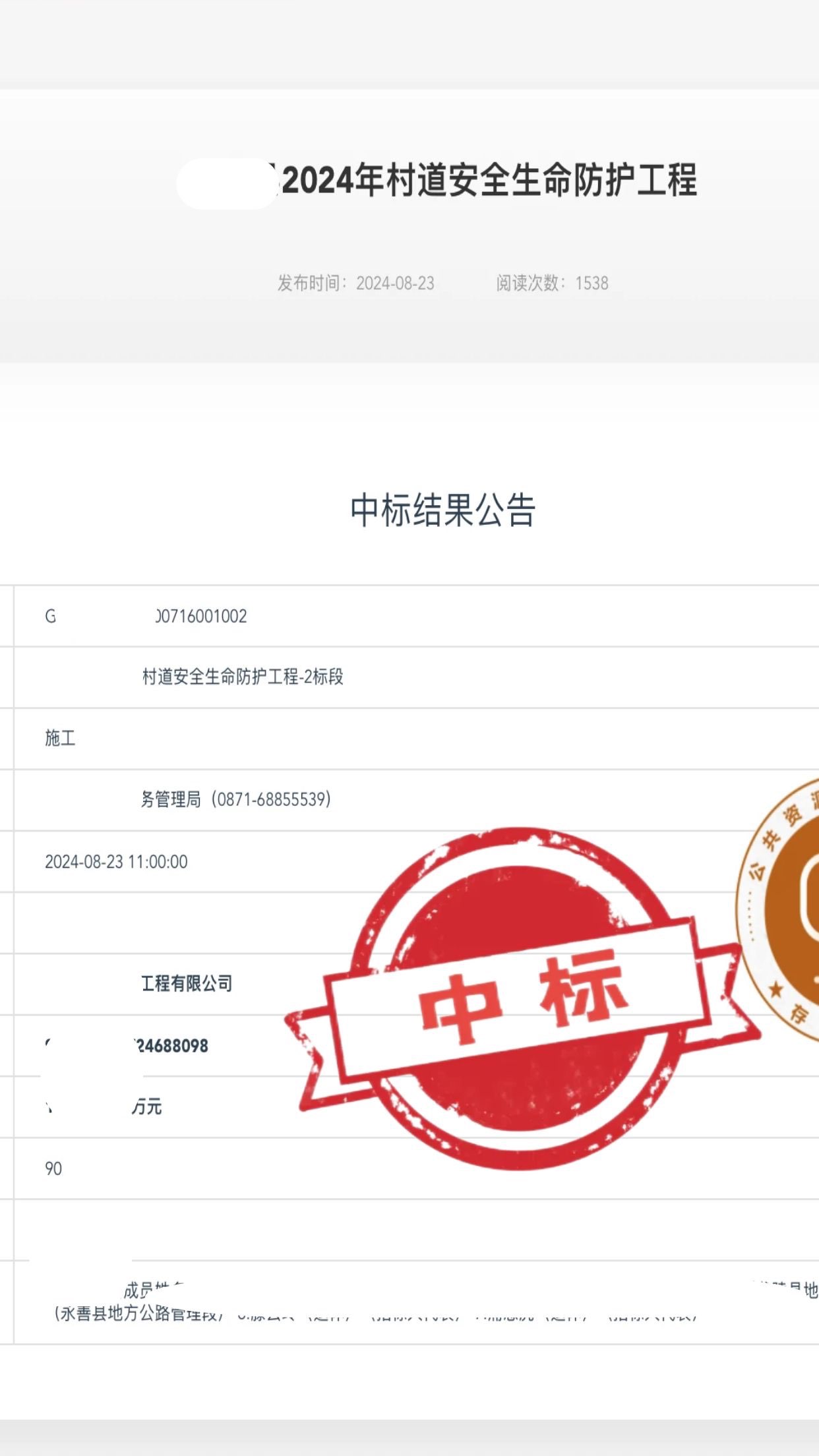The height and width of the screenshot is (1456, 819).
Task: Click the 工程有限公司 winning bidder name
Action: 187,984
